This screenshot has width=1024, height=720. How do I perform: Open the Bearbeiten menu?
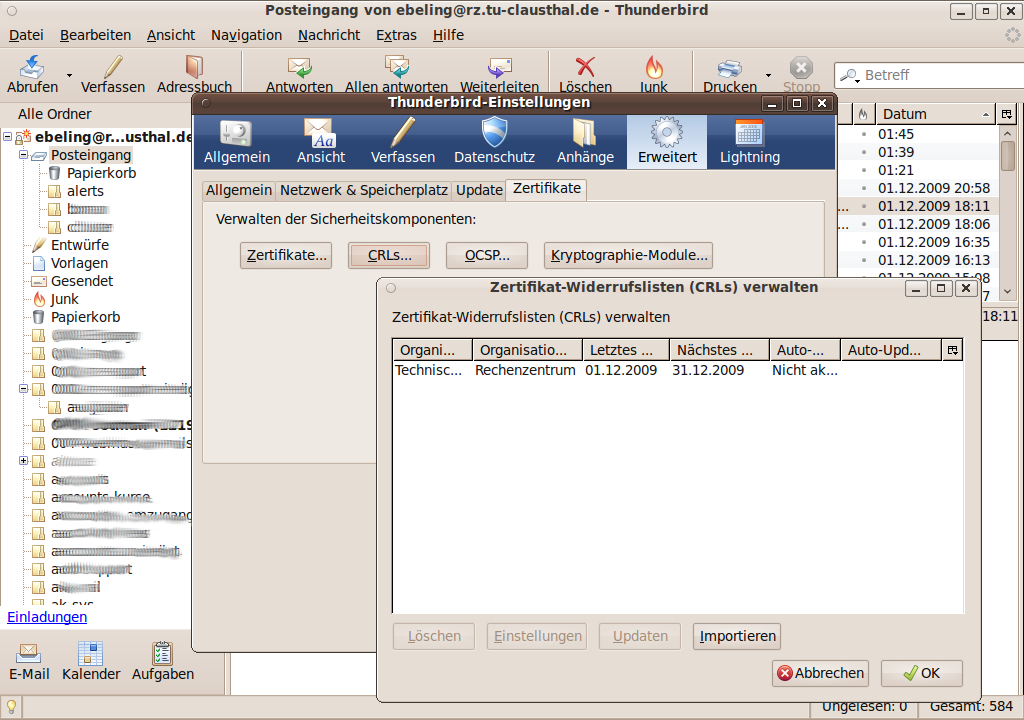(x=95, y=35)
